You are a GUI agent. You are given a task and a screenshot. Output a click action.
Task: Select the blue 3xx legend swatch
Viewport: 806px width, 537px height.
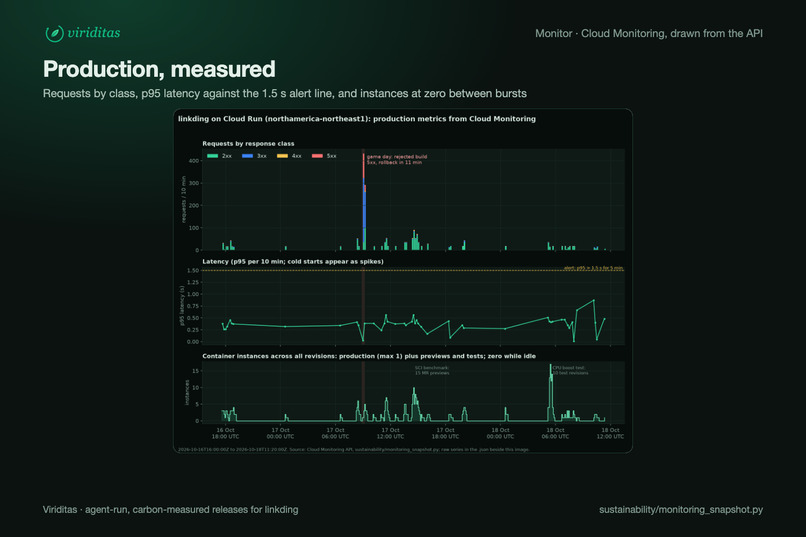pos(247,156)
